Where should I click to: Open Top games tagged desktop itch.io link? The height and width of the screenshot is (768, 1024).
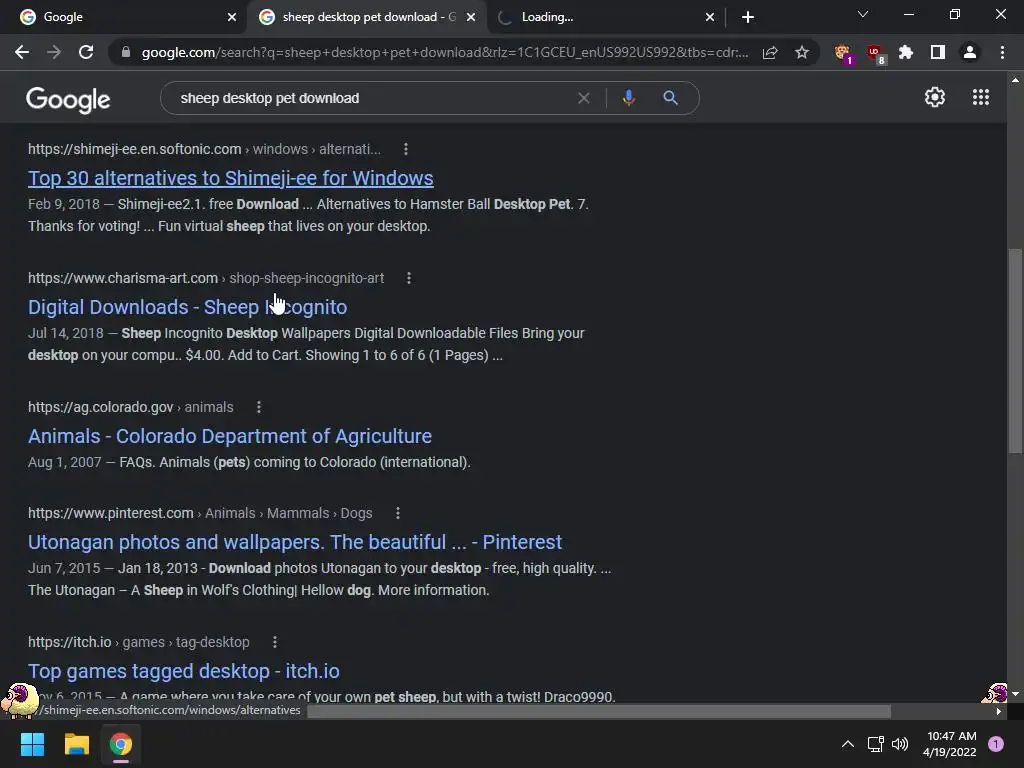tap(184, 671)
